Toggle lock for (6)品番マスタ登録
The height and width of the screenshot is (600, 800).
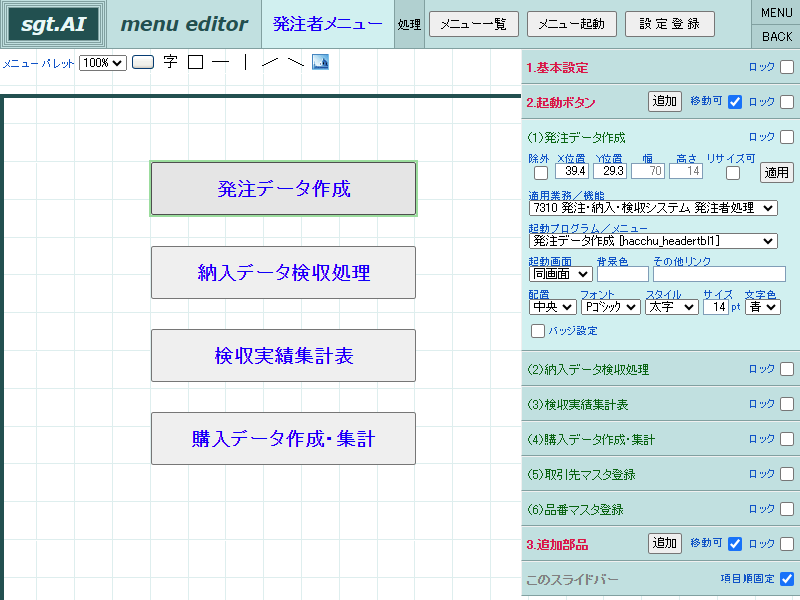787,509
